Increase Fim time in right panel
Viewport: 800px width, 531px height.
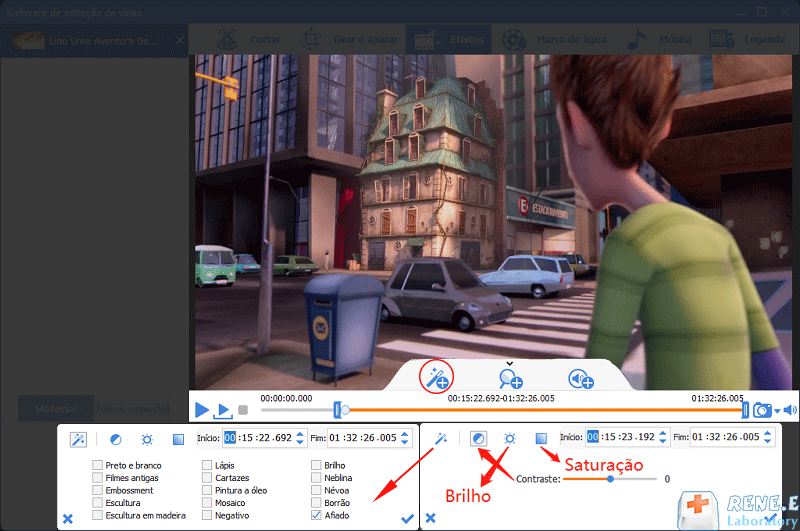click(x=768, y=433)
